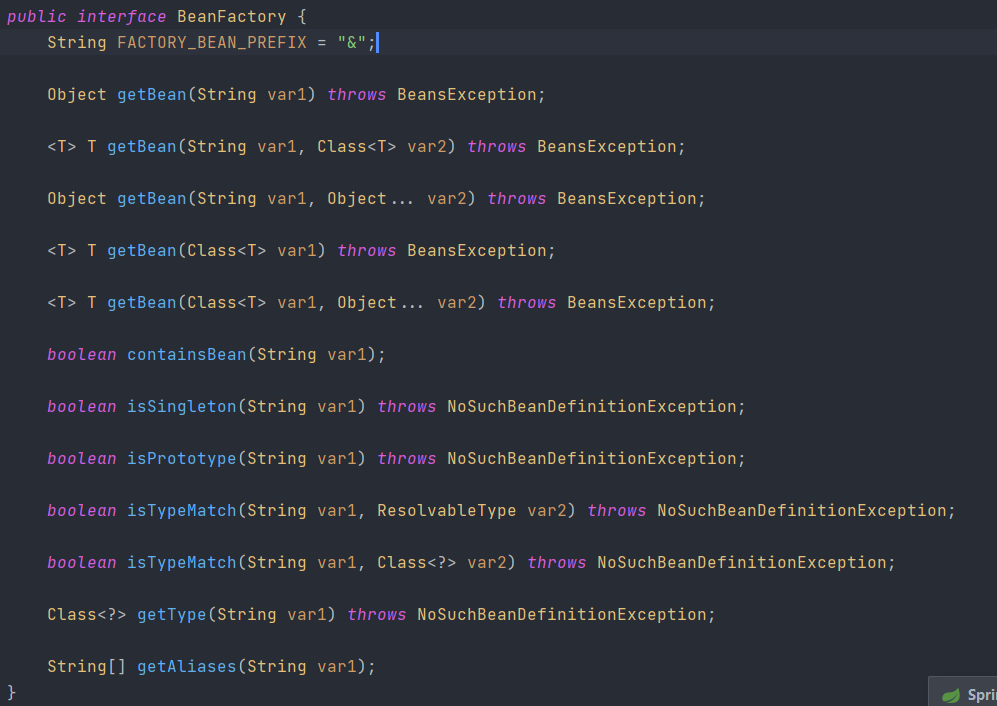Click the String[] return type of getAliases
The height and width of the screenshot is (706, 997).
[86, 667]
